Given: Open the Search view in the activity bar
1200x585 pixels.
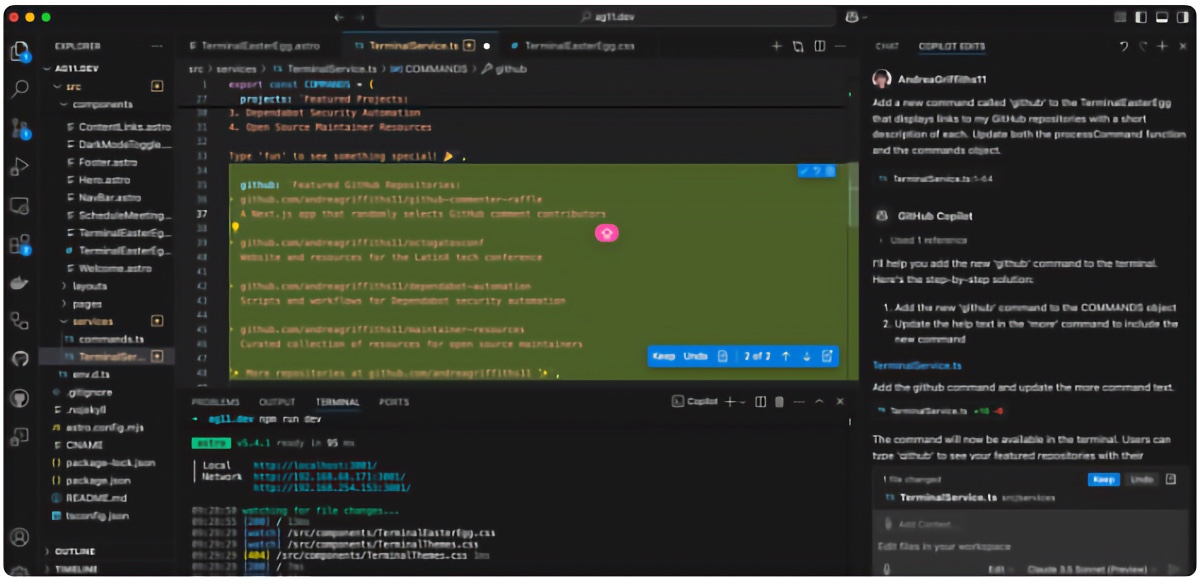Looking at the screenshot, I should pyautogui.click(x=19, y=89).
